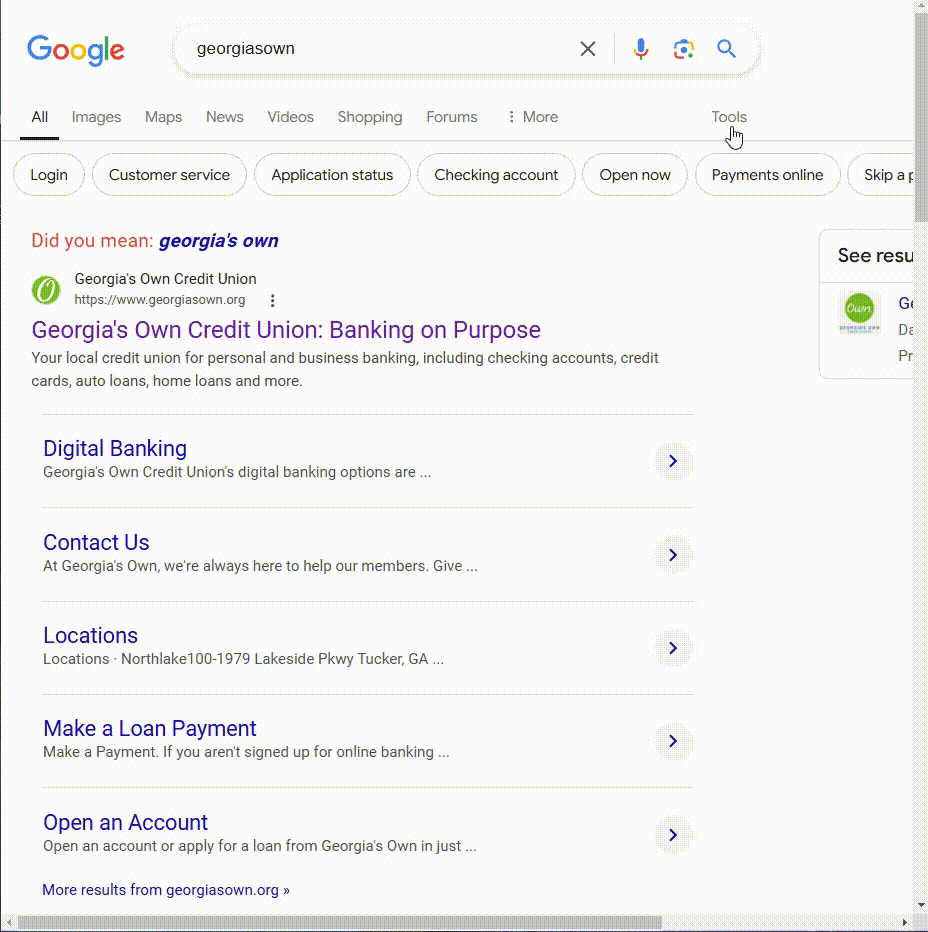Image resolution: width=928 pixels, height=932 pixels.
Task: Click into the search input field
Action: coord(380,49)
